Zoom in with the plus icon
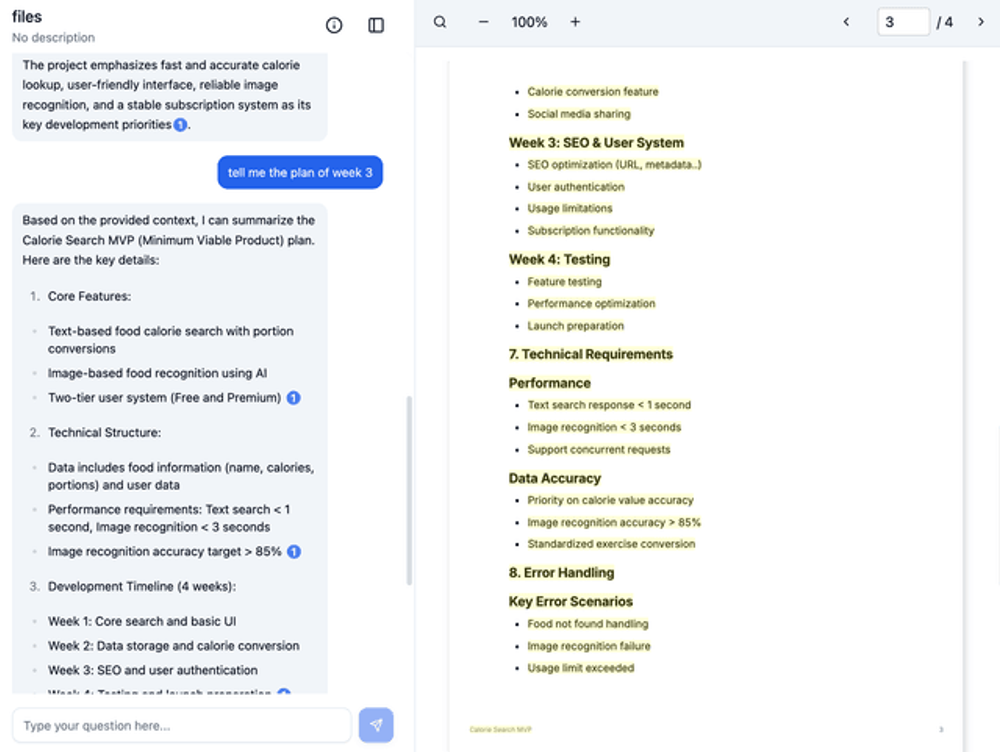This screenshot has height=752, width=1000. 575,22
